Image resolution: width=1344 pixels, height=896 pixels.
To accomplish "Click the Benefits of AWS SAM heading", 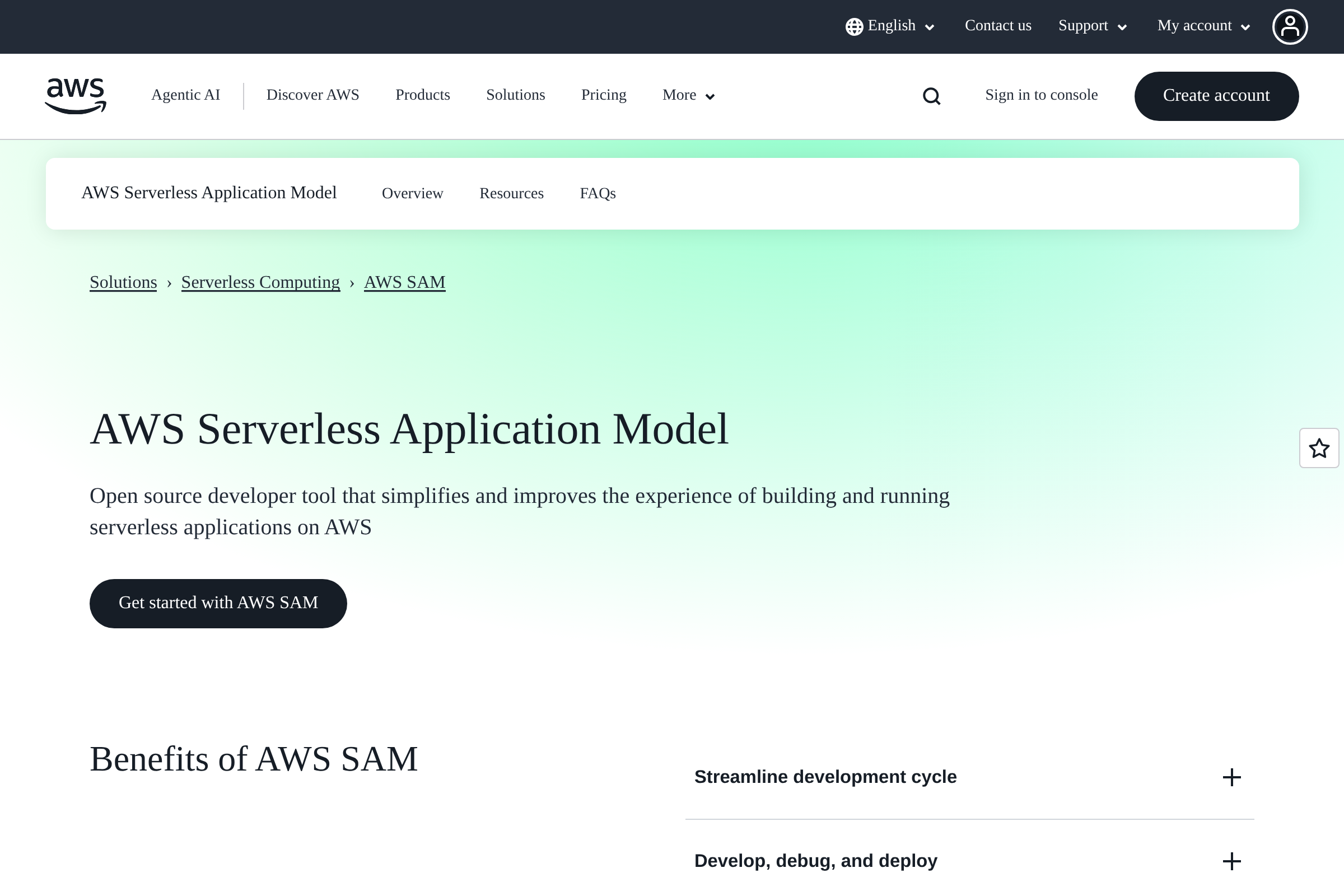I will pos(254,759).
